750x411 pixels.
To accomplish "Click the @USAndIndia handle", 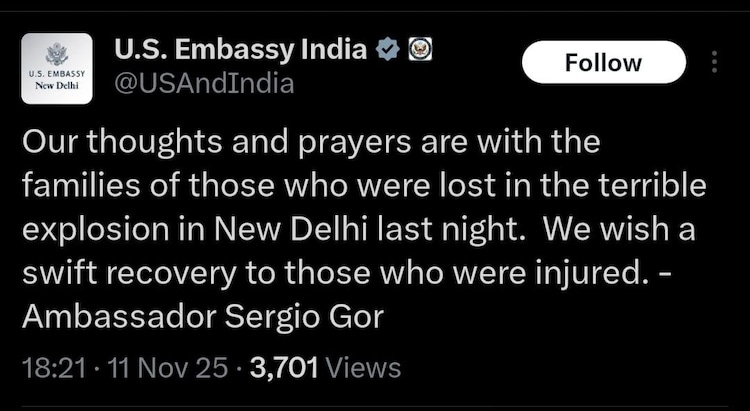I will click(204, 83).
